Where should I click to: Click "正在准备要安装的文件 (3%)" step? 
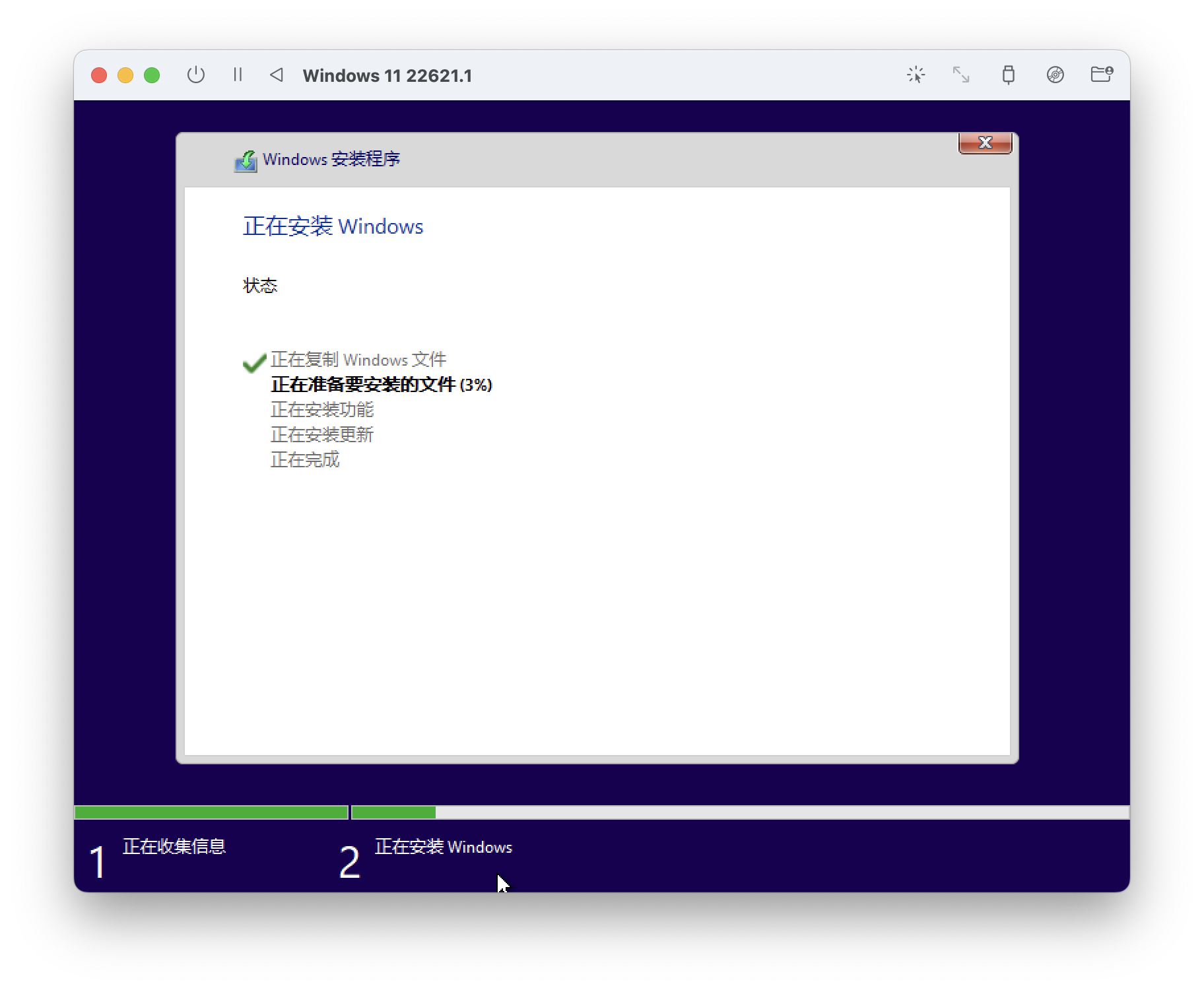click(x=382, y=385)
